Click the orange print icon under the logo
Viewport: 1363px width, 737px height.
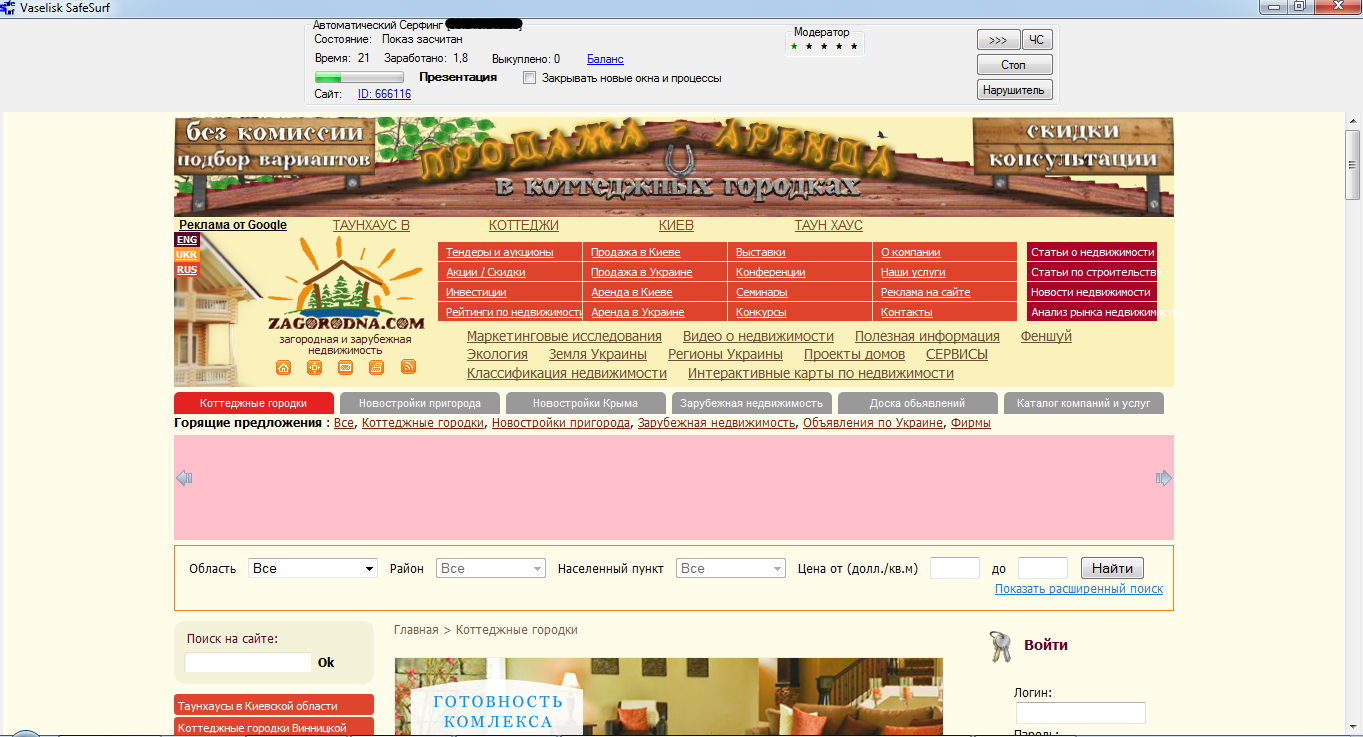pyautogui.click(x=376, y=367)
